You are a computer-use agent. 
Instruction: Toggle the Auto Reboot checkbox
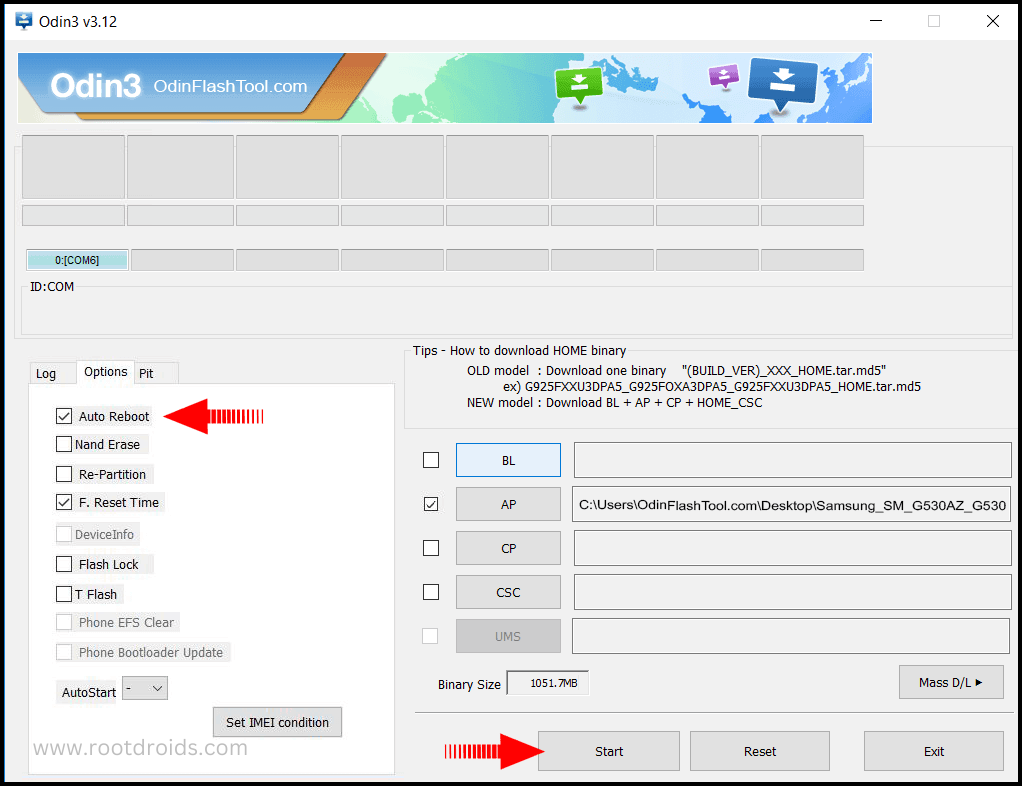pyautogui.click(x=65, y=416)
